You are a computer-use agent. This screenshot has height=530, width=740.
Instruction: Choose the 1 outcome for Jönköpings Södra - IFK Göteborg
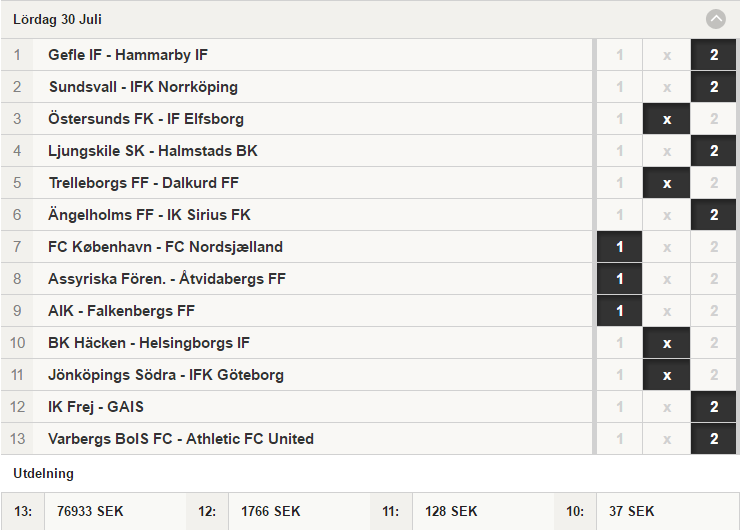click(619, 375)
